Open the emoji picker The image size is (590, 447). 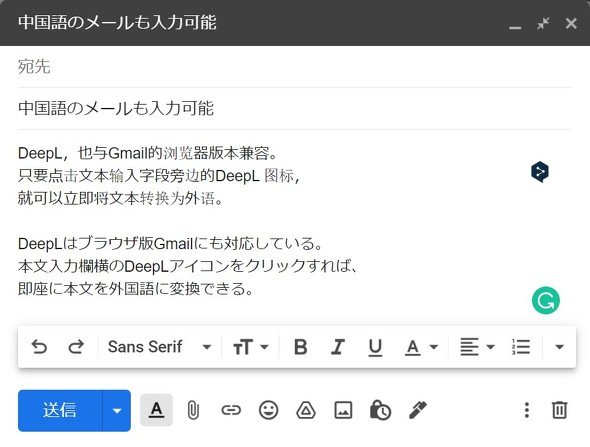pos(269,410)
